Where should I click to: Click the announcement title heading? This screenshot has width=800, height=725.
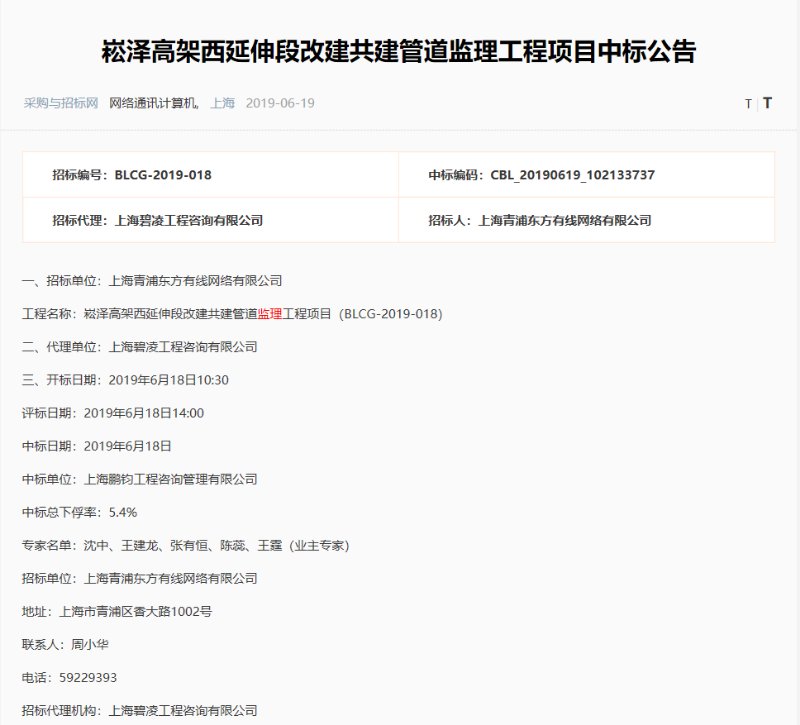[x=399, y=51]
